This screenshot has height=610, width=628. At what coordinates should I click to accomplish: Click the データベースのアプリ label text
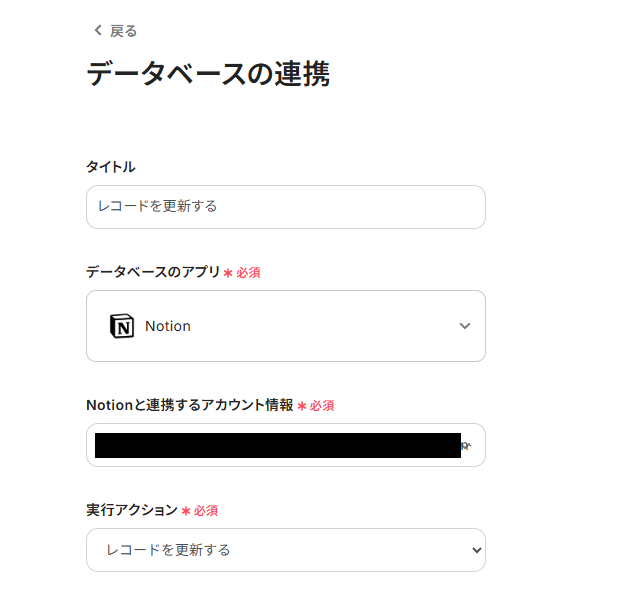153,272
